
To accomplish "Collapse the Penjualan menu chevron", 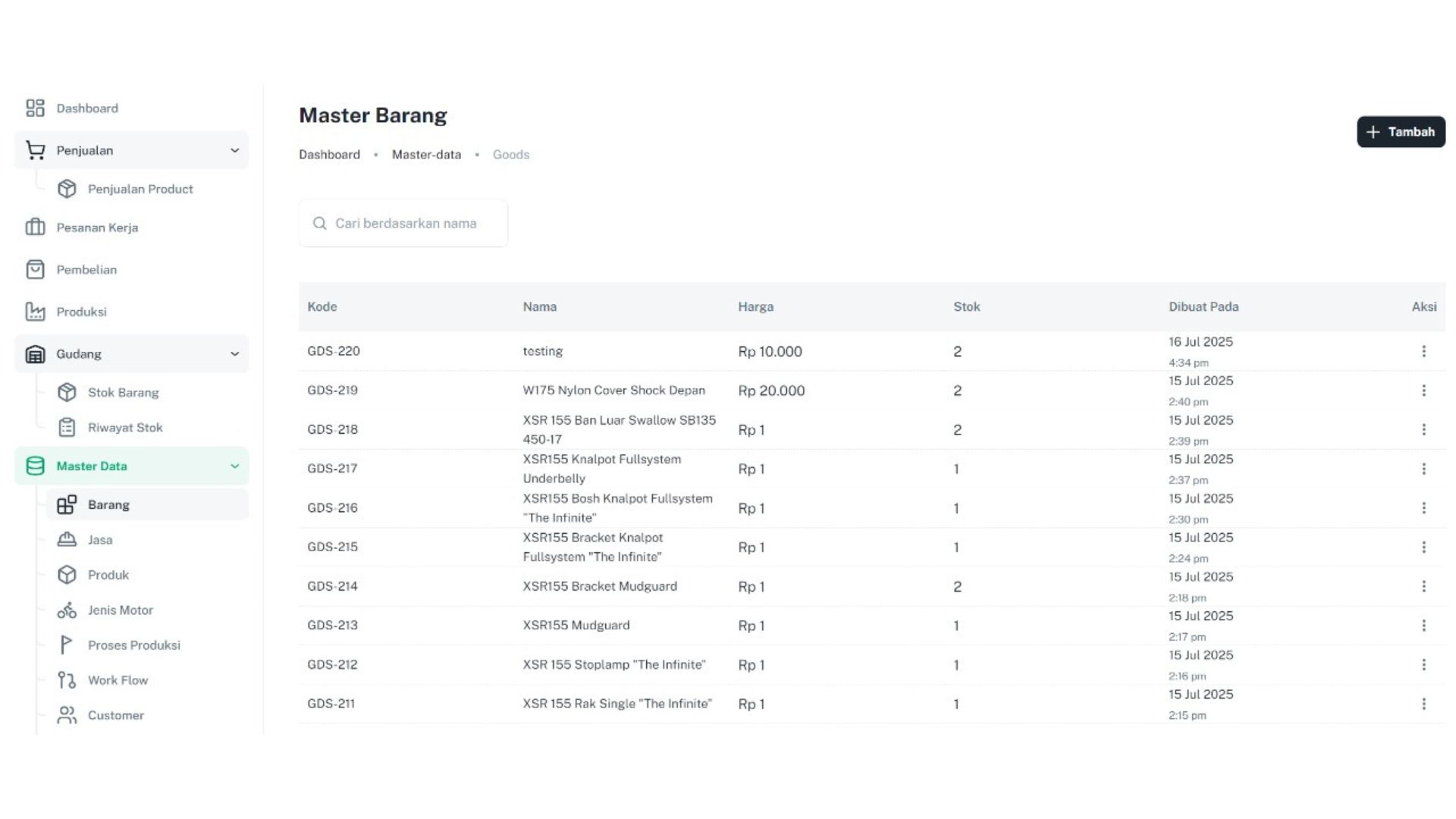I will click(234, 150).
